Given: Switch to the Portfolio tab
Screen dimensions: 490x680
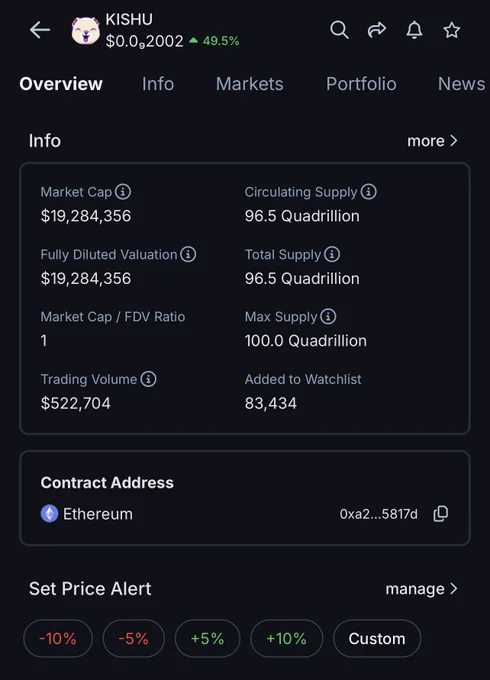Looking at the screenshot, I should click(x=361, y=84).
